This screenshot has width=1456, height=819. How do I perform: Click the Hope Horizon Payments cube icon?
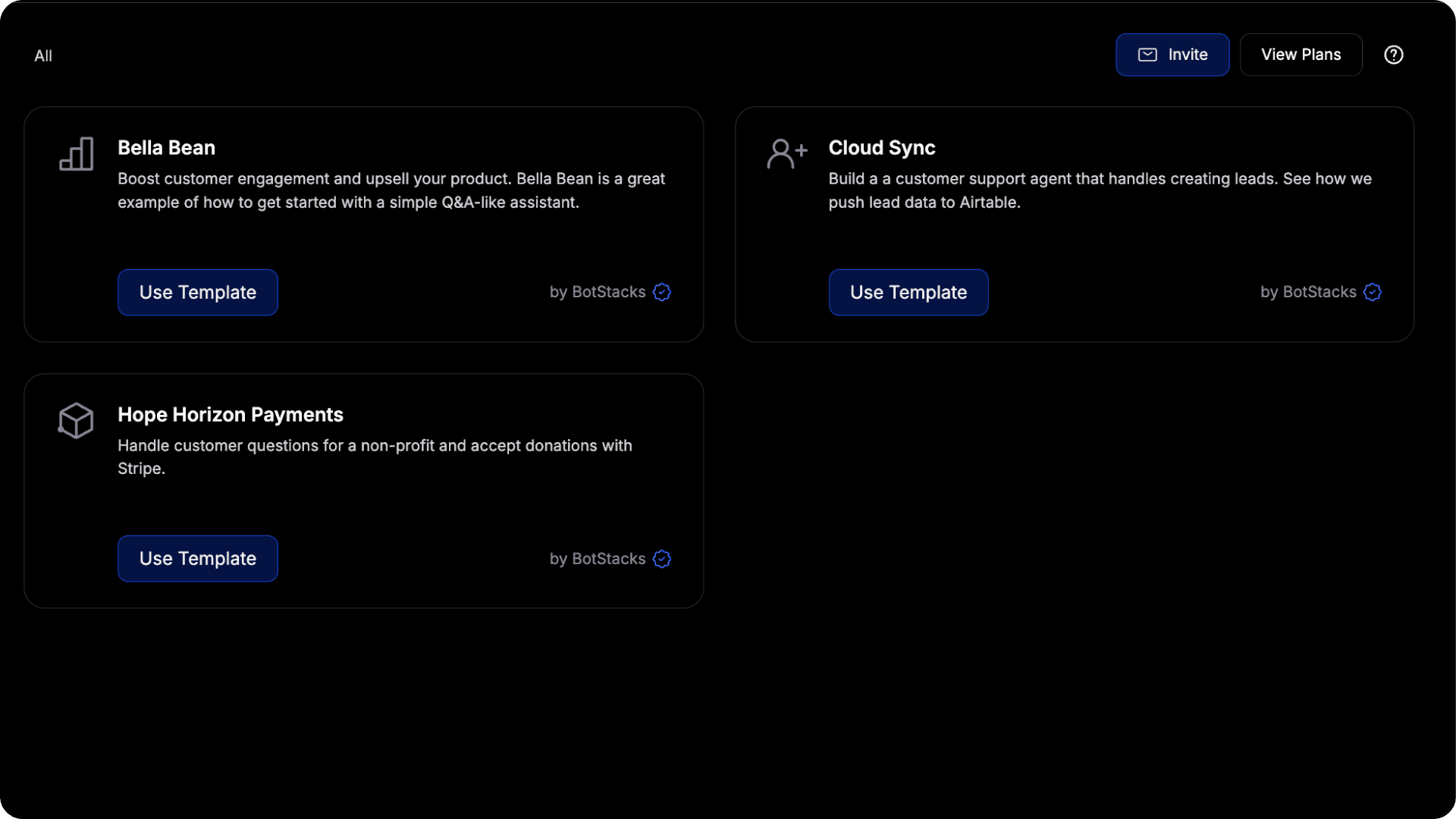pos(76,420)
